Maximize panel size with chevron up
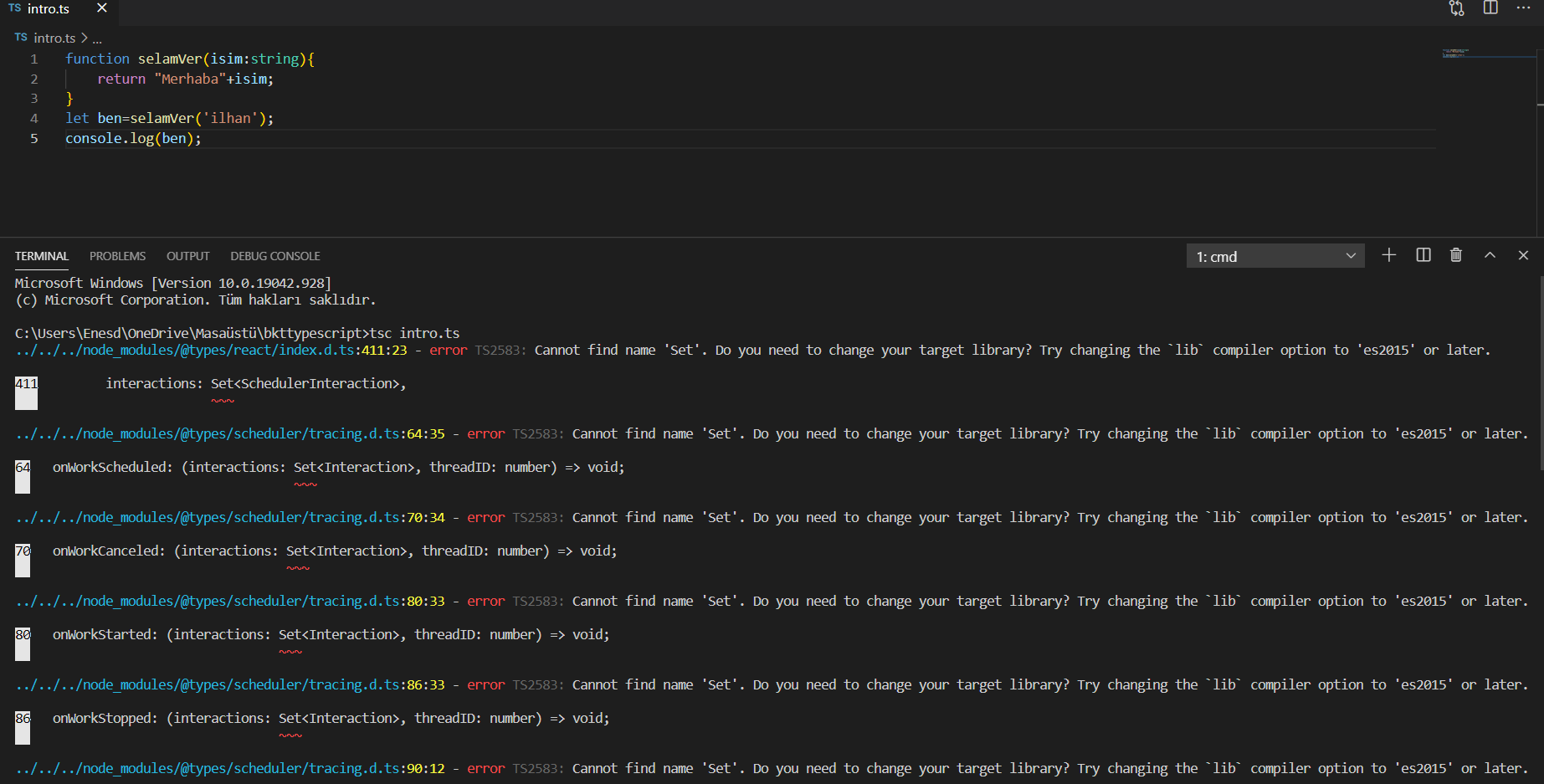This screenshot has width=1544, height=784. [x=1490, y=255]
